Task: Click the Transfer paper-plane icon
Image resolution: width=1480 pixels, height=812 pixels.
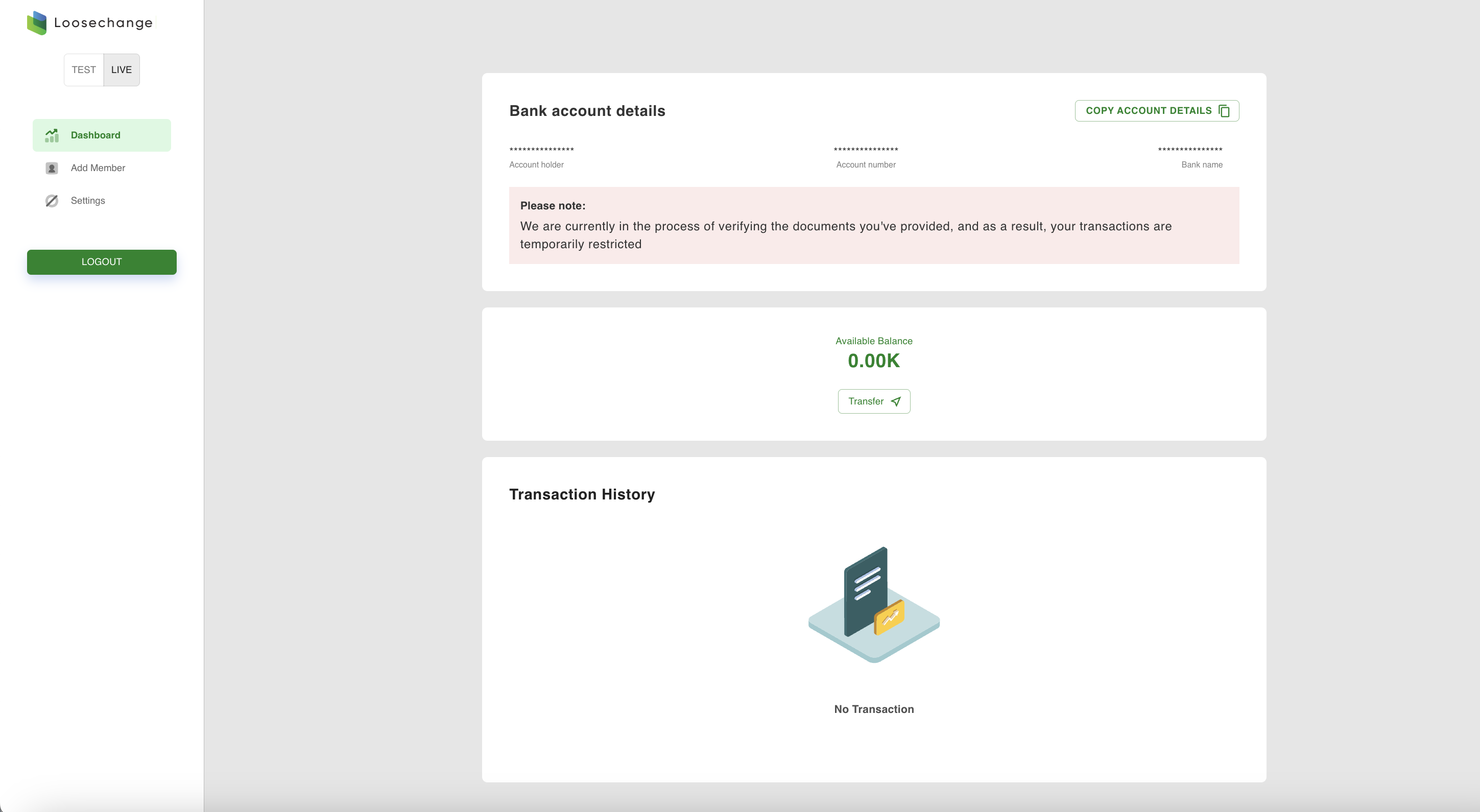Action: click(x=896, y=402)
